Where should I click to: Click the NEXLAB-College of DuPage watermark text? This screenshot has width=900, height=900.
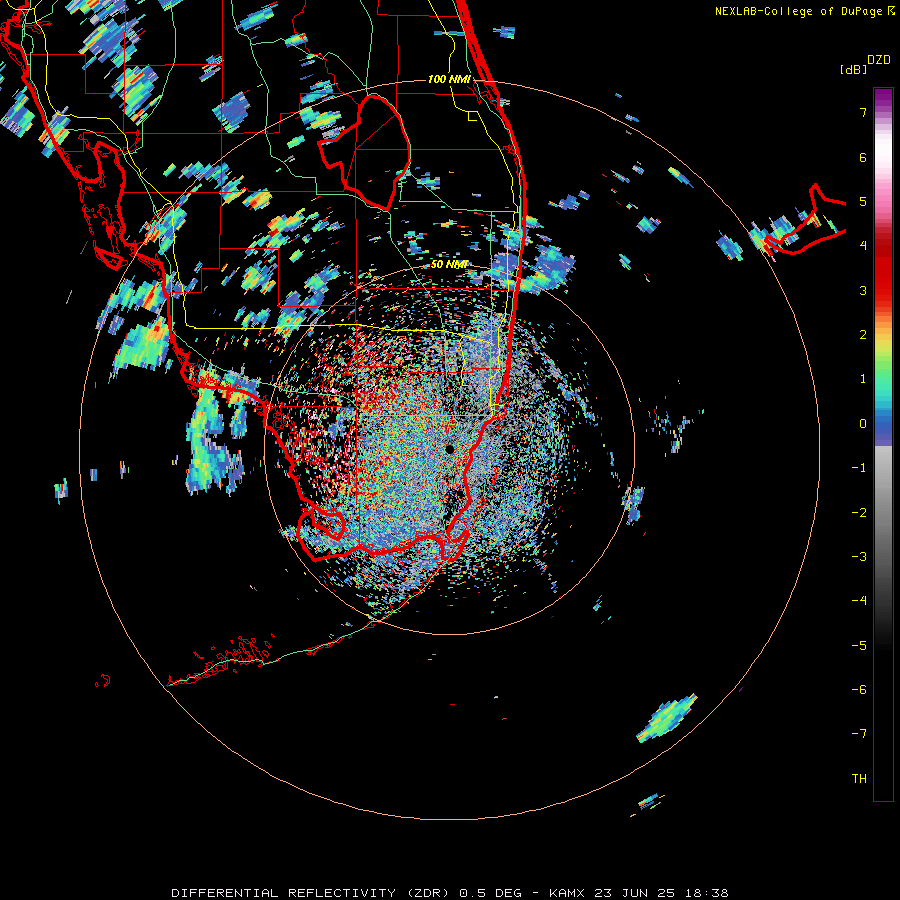(799, 11)
